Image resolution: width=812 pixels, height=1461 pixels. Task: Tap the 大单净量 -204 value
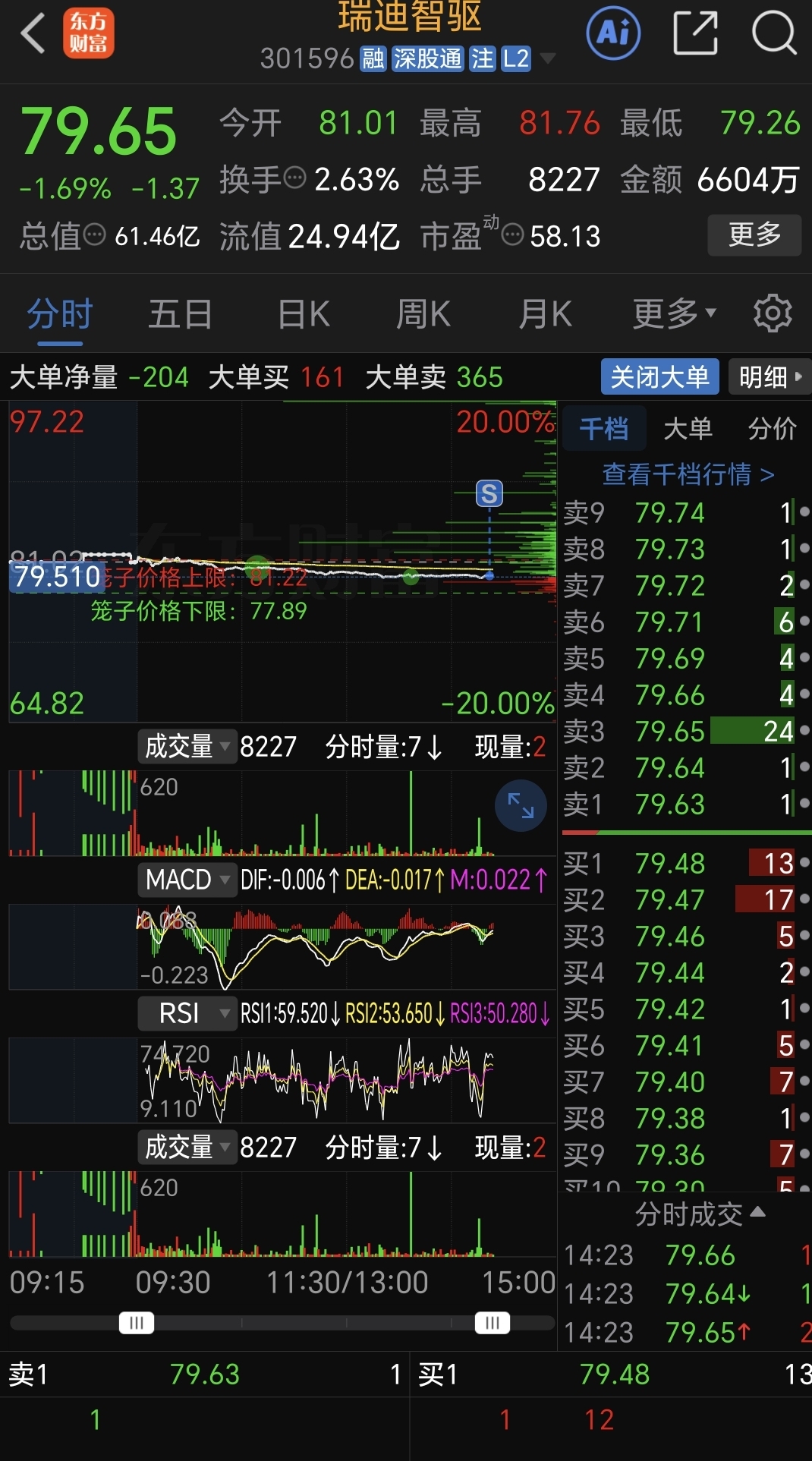(159, 377)
